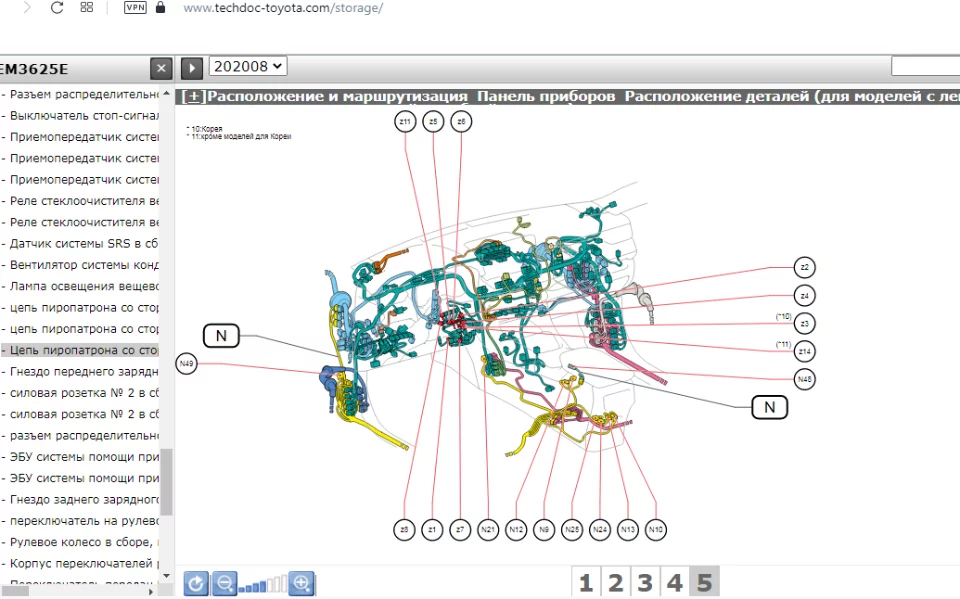Switch to diagram page 3

(645, 582)
